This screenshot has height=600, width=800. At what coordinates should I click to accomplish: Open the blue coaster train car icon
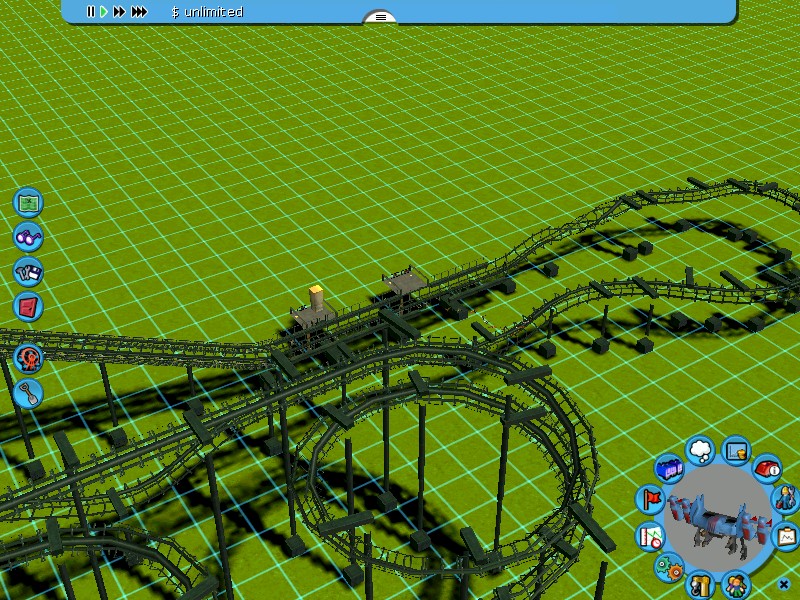(x=668, y=468)
